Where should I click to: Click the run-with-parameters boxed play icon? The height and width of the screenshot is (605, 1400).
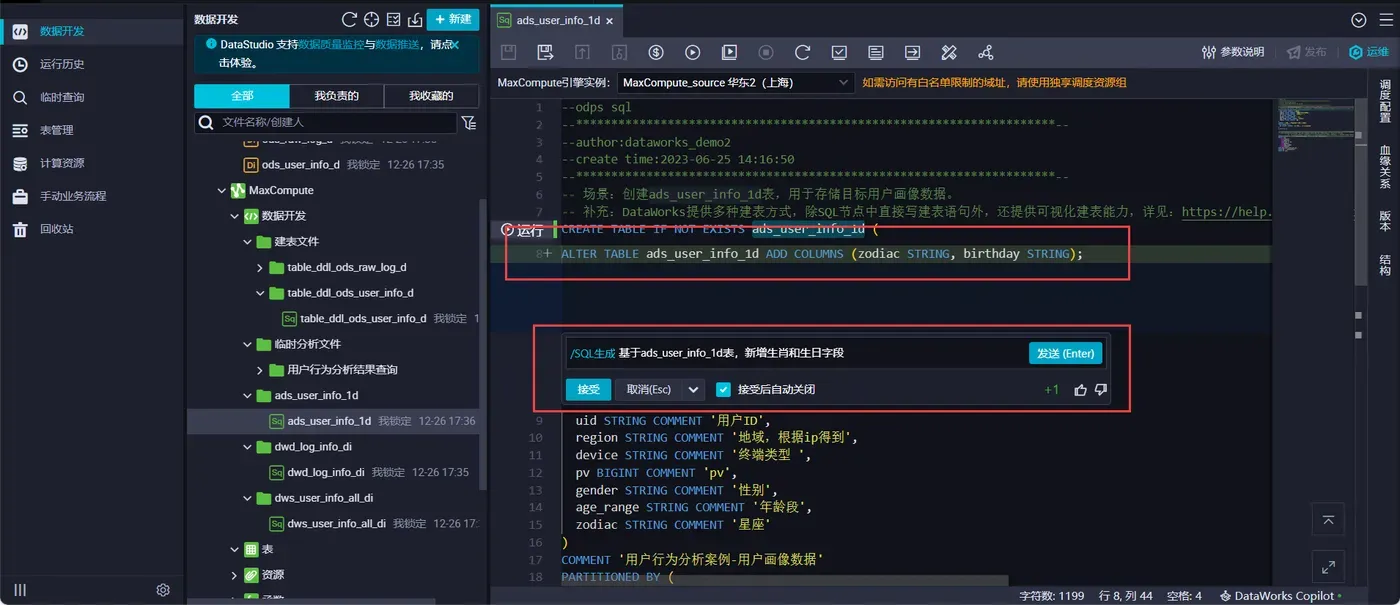(730, 52)
